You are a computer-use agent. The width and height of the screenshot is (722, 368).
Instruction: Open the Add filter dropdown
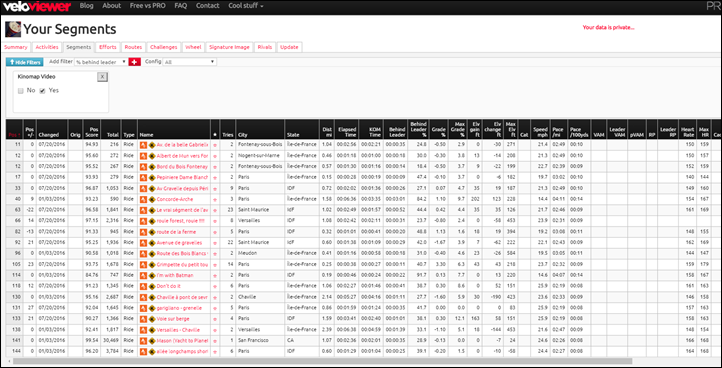pos(101,62)
